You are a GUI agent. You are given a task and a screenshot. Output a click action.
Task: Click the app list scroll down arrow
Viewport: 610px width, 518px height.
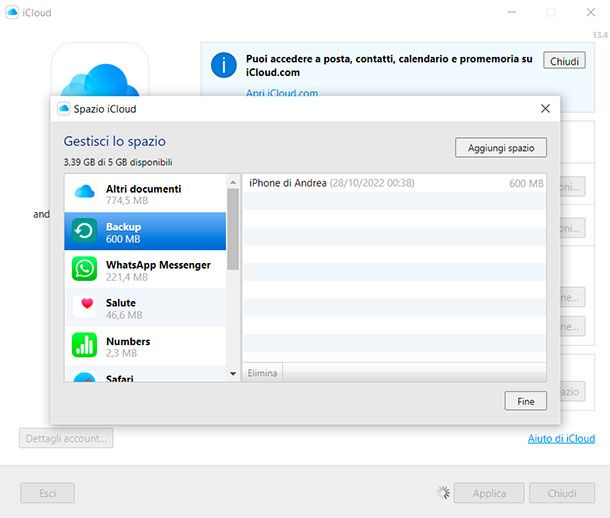pos(233,374)
